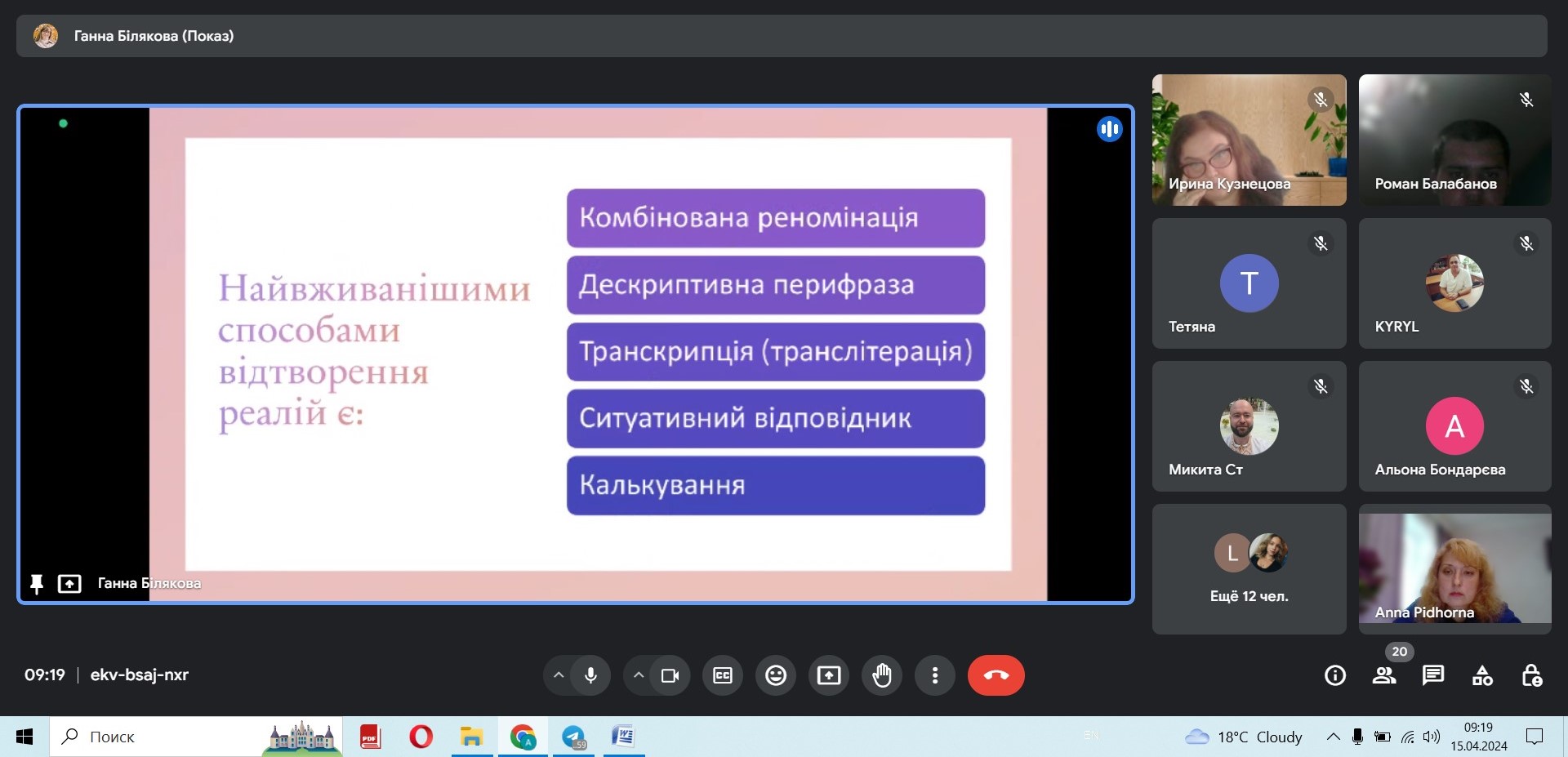Unpin Ганна Білякова's presentation
The width and height of the screenshot is (1568, 757).
point(37,583)
